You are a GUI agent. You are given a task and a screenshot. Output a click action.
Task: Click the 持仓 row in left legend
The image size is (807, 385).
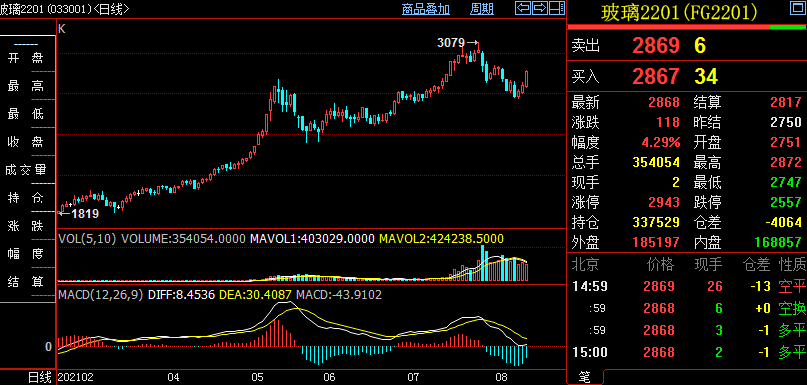point(26,198)
